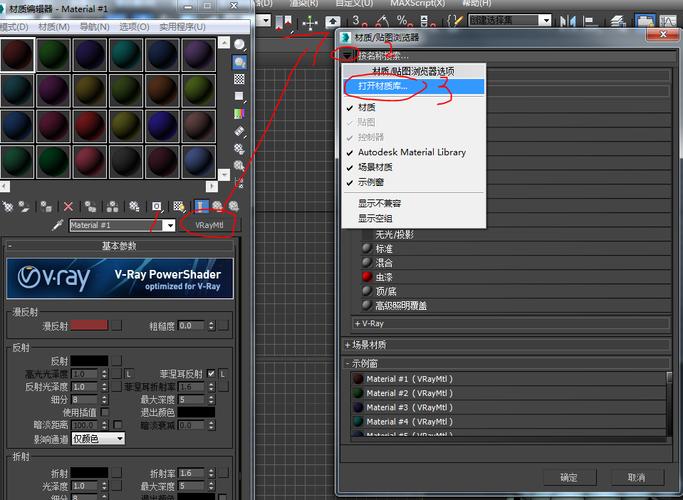Open the 材质(M) menu in Material Editor
The width and height of the screenshot is (683, 500).
54,27
